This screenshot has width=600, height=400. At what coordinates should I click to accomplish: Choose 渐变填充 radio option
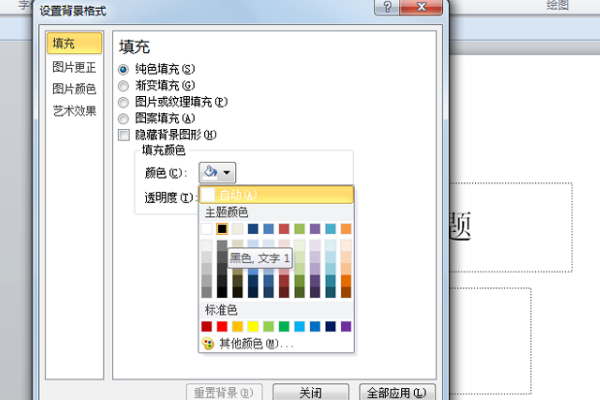tap(123, 86)
